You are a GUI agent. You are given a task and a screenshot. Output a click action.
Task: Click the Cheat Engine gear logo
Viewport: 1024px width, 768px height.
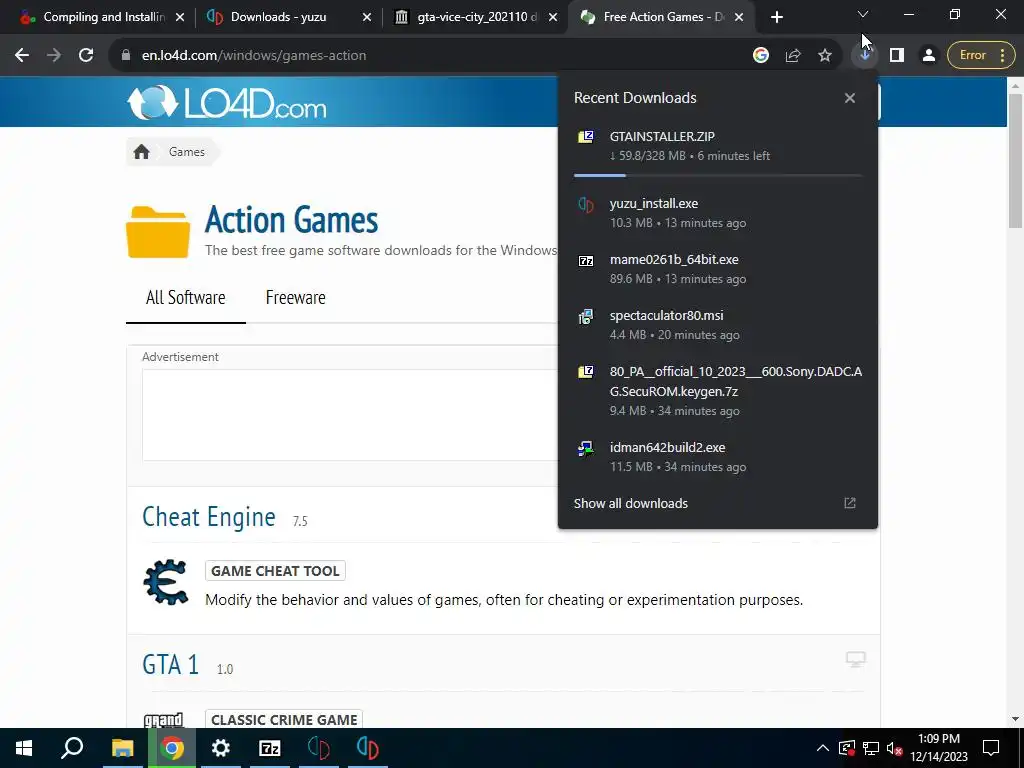click(166, 582)
